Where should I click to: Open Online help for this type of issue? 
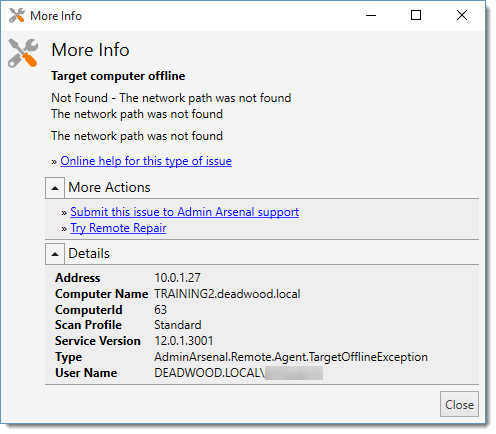pyautogui.click(x=146, y=161)
